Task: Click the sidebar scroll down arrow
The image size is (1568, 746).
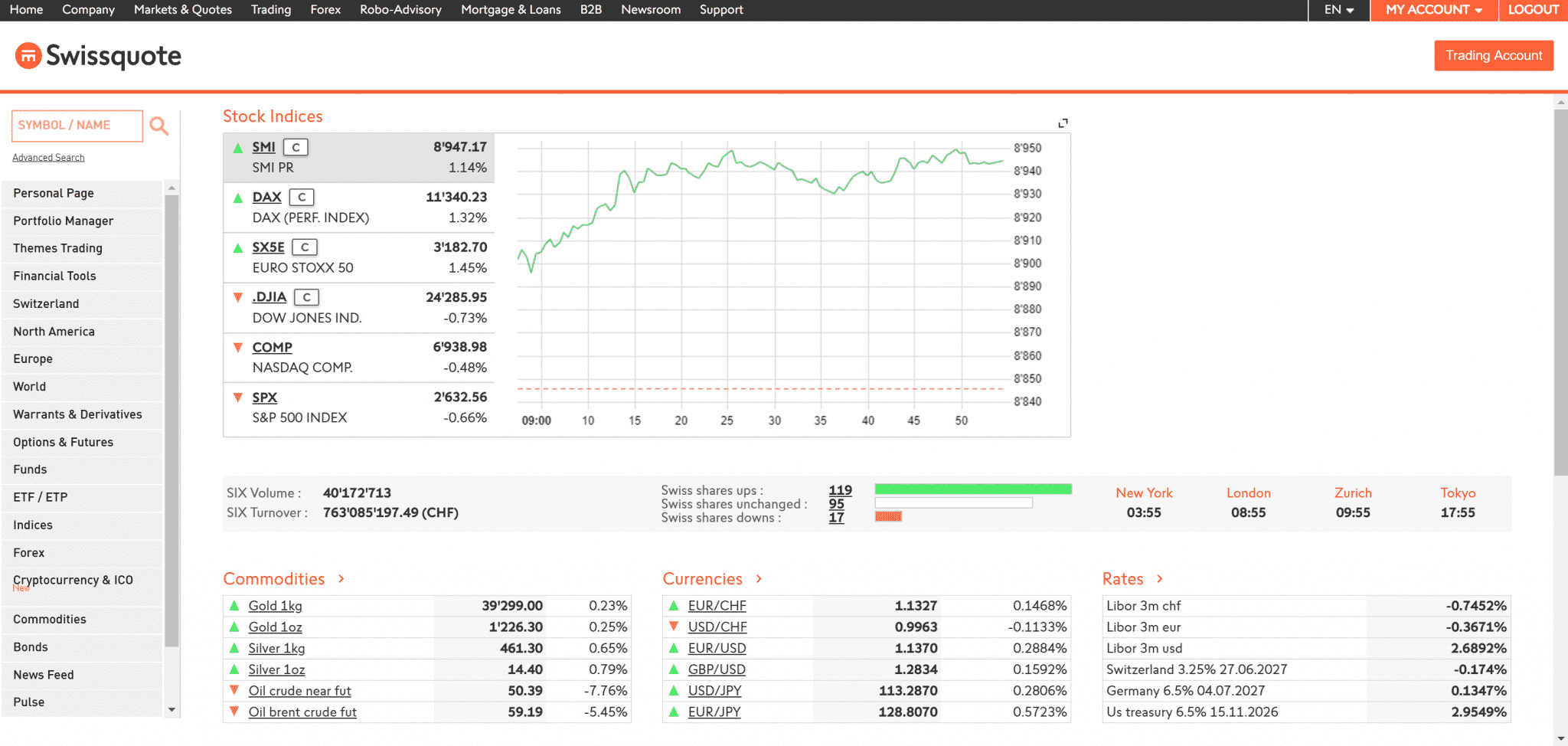Action: 171,710
